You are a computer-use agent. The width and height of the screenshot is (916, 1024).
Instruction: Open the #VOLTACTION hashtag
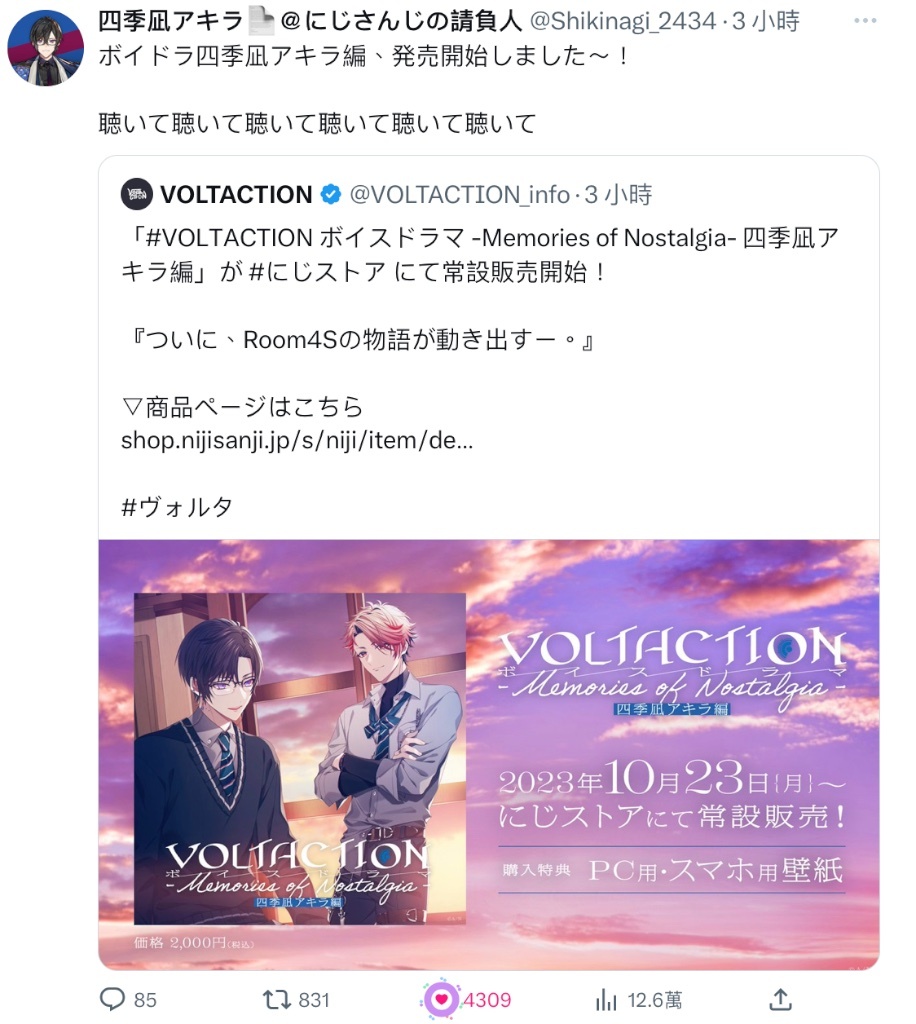tap(229, 238)
